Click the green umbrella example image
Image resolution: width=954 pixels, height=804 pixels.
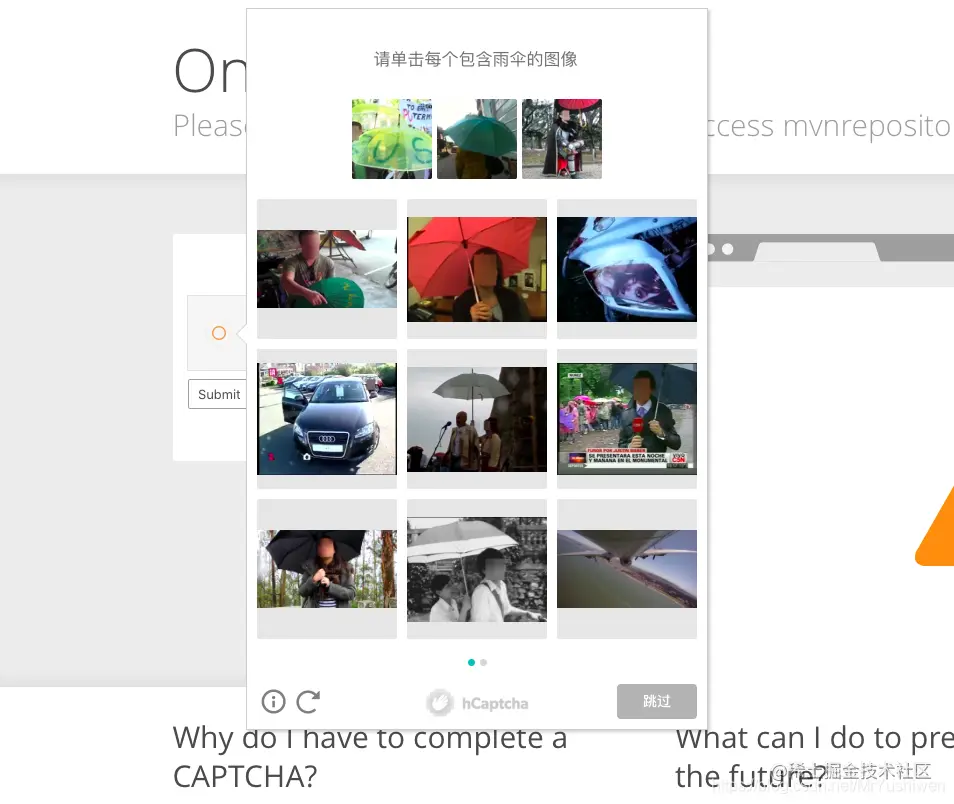[x=392, y=139]
